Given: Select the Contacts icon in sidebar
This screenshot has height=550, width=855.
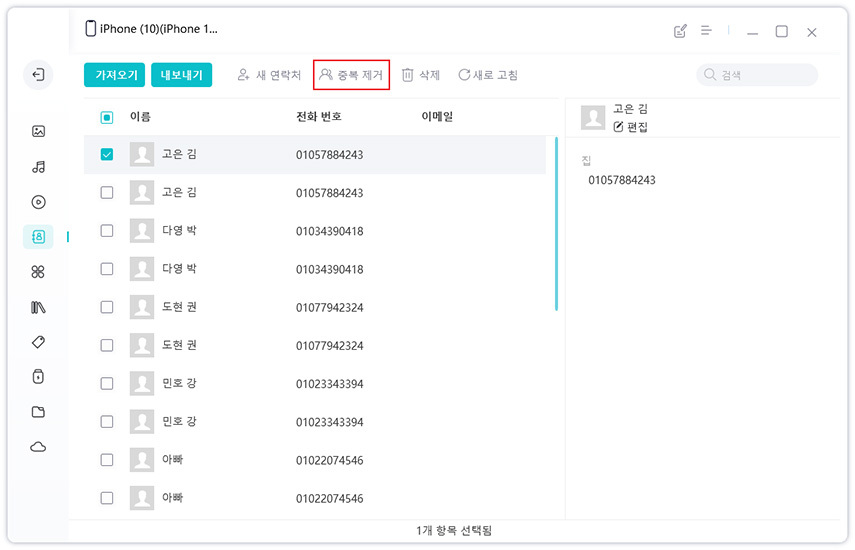Looking at the screenshot, I should pos(38,237).
